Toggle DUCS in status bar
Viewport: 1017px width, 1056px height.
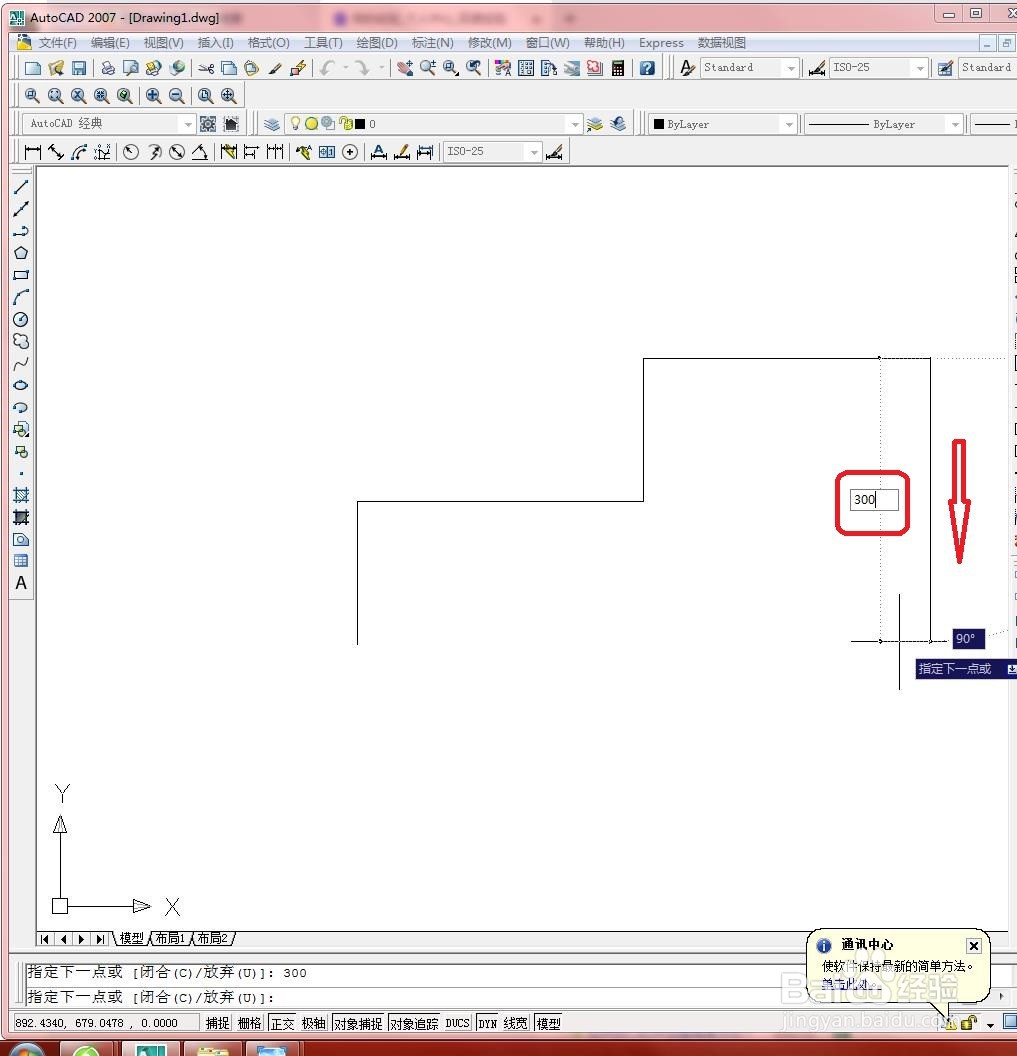point(457,1023)
